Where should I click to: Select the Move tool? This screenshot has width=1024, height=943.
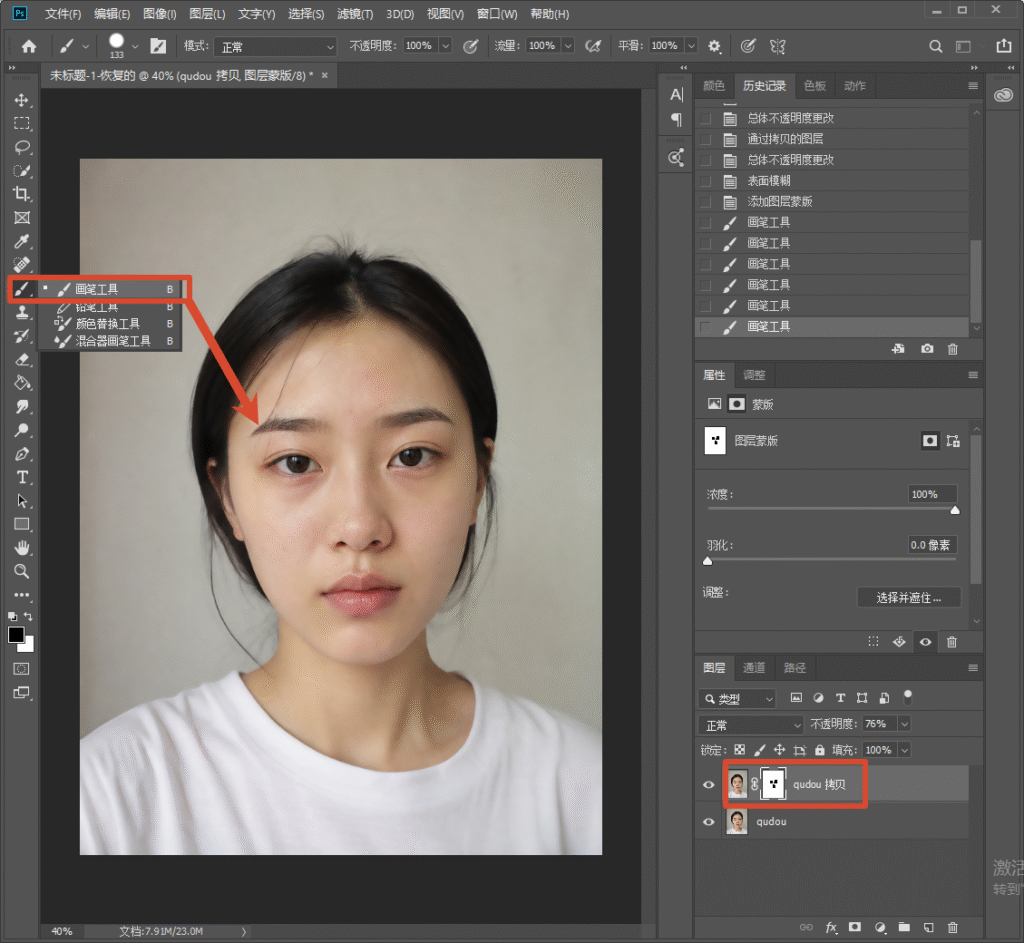(22, 100)
